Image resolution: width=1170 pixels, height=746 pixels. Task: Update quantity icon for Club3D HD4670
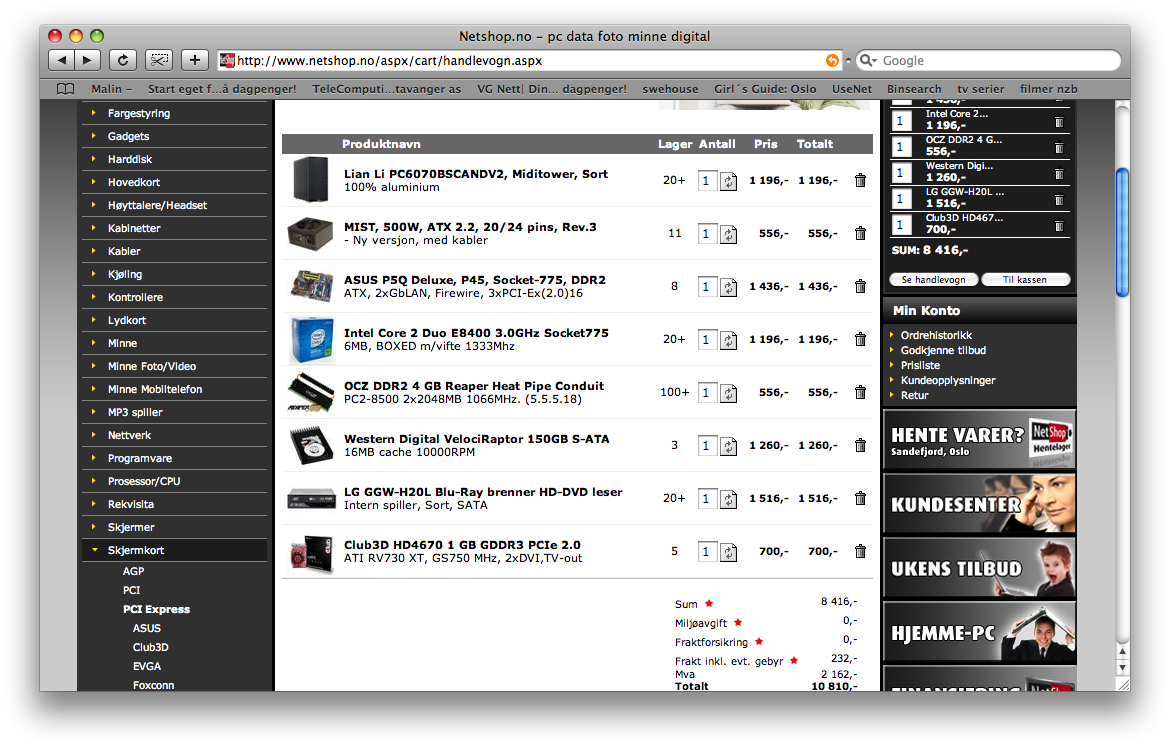click(728, 552)
